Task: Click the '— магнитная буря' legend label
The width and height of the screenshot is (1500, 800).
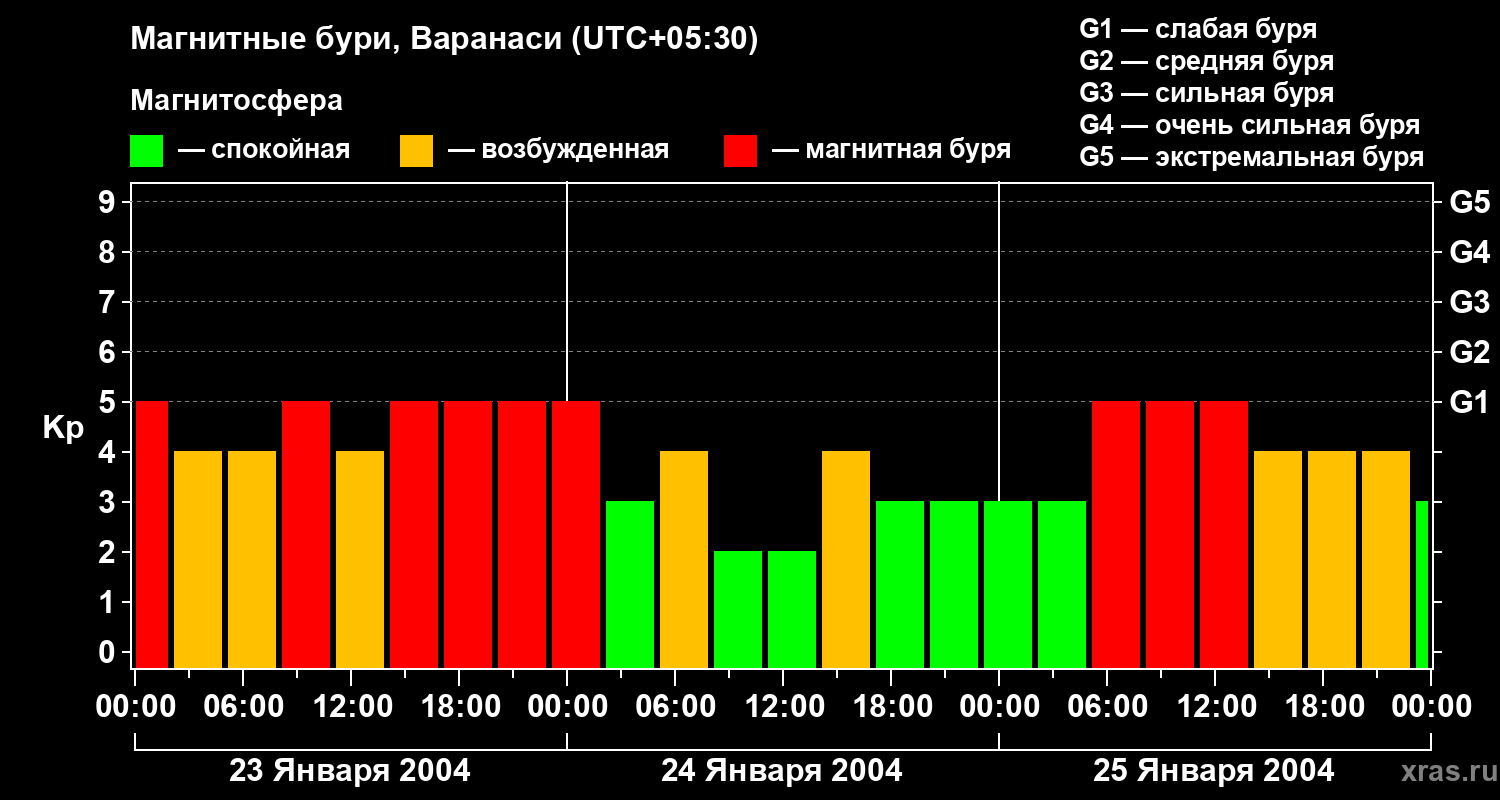Action: click(891, 150)
